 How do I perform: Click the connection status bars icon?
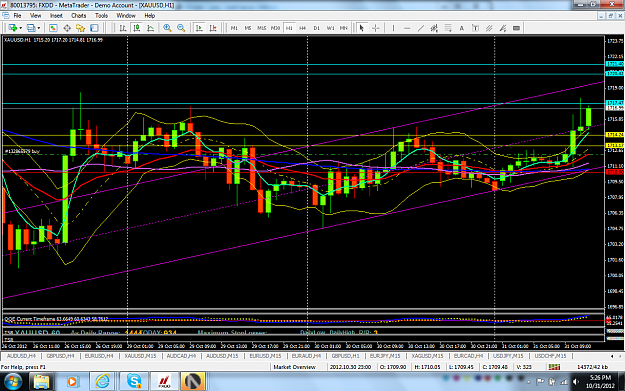[x=554, y=367]
